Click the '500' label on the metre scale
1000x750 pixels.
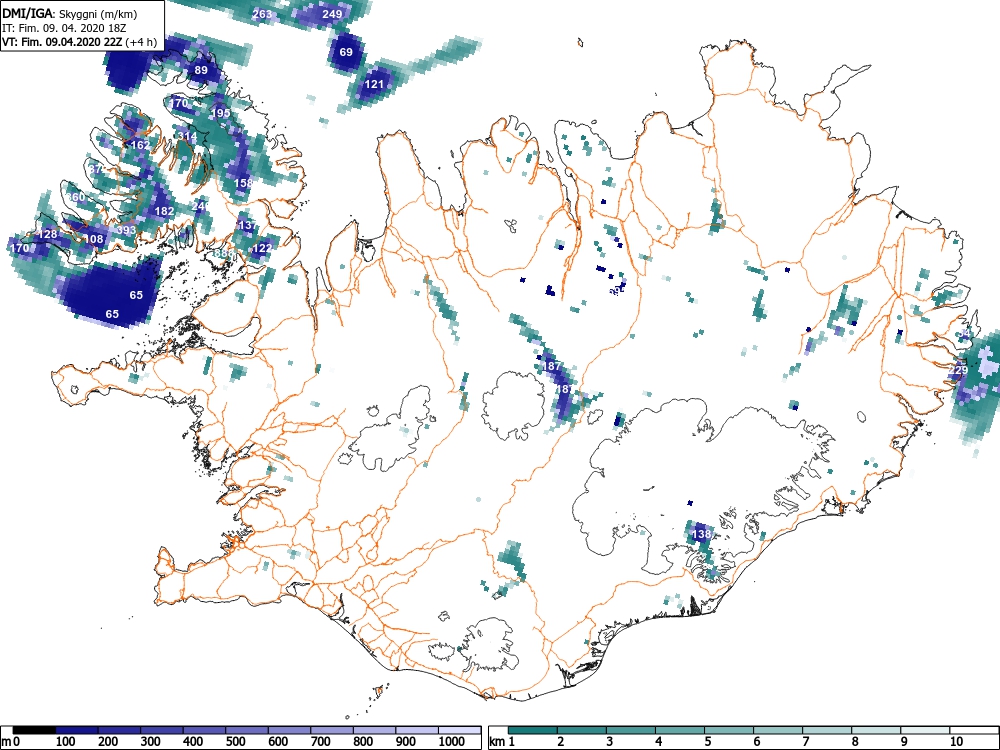235,742
